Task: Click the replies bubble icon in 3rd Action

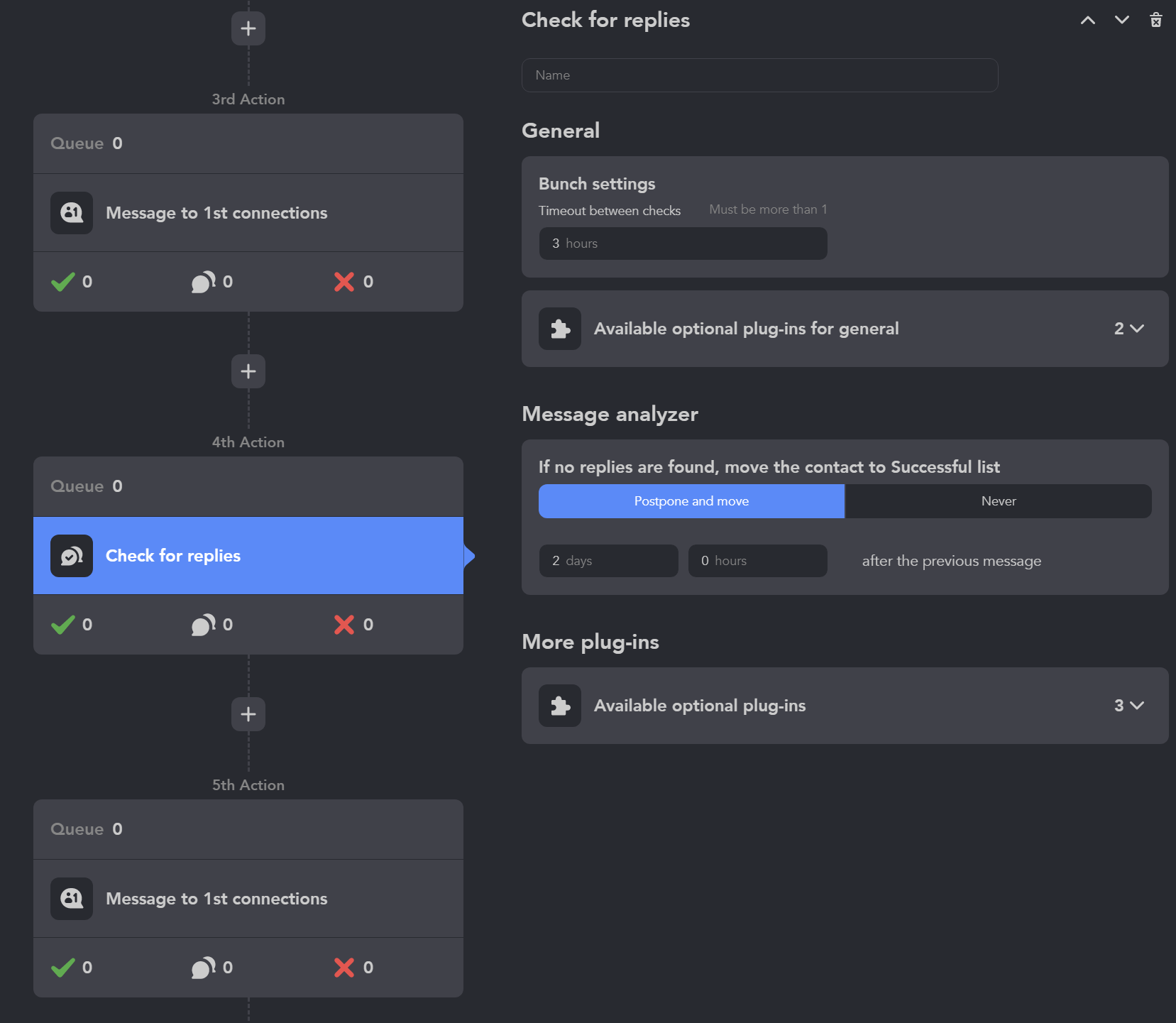Action: (x=204, y=282)
